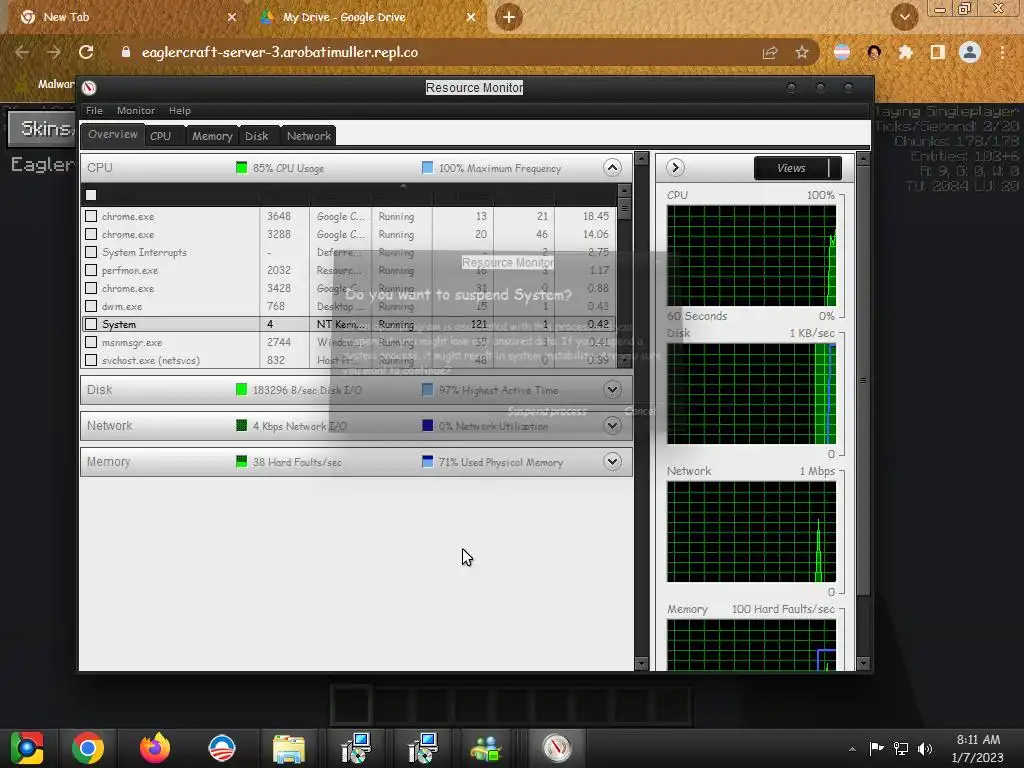Open a new Chrome tab with plus button
Viewport: 1024px width, 768px height.
tap(509, 17)
